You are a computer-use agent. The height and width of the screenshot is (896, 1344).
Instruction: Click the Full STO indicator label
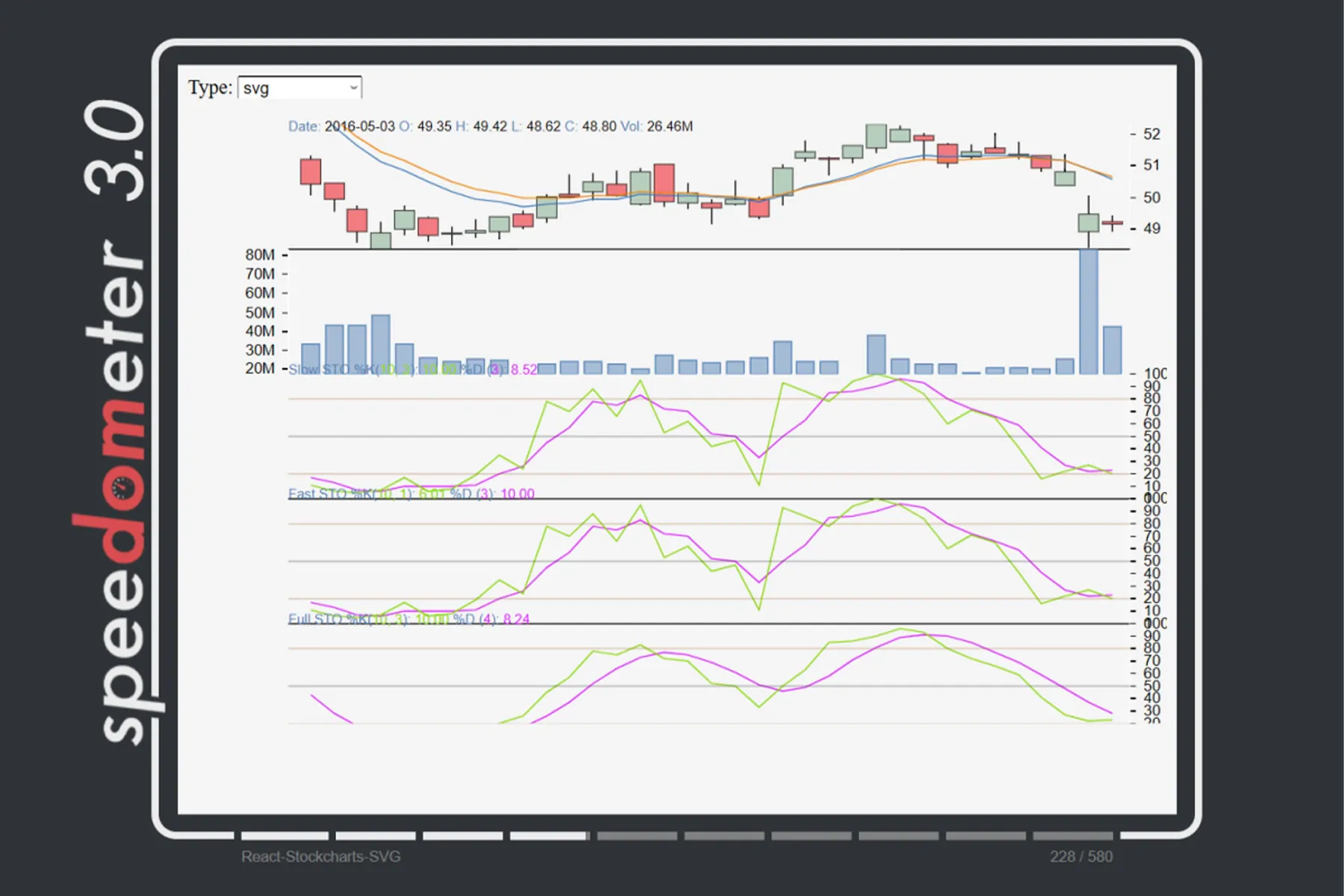point(409,619)
